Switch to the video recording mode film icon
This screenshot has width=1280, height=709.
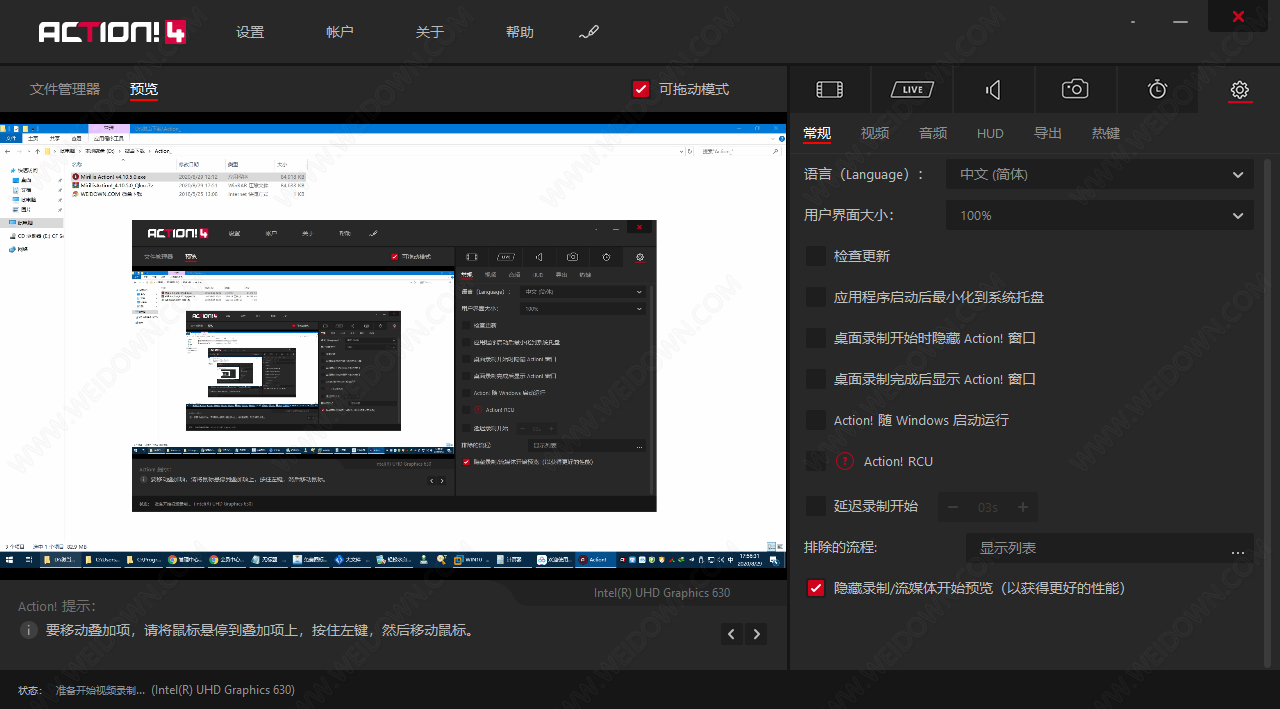click(x=830, y=90)
